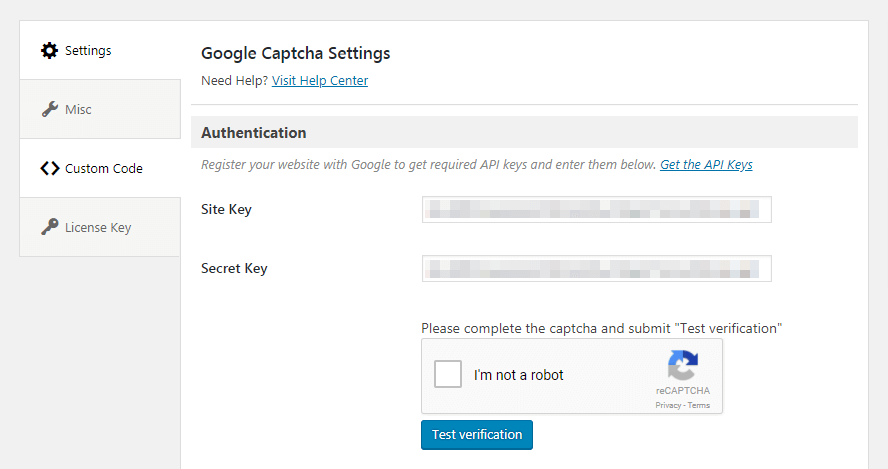Viewport: 888px width, 469px height.
Task: Open the Settings tab label
Action: pos(88,50)
